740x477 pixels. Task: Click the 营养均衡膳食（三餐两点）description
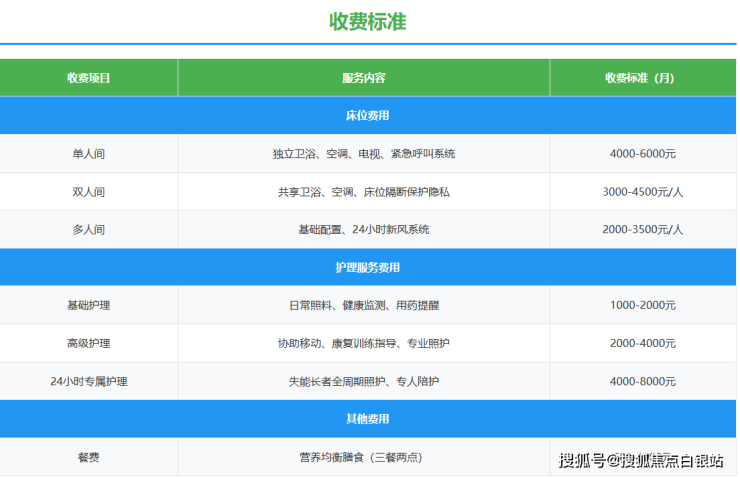click(x=363, y=458)
